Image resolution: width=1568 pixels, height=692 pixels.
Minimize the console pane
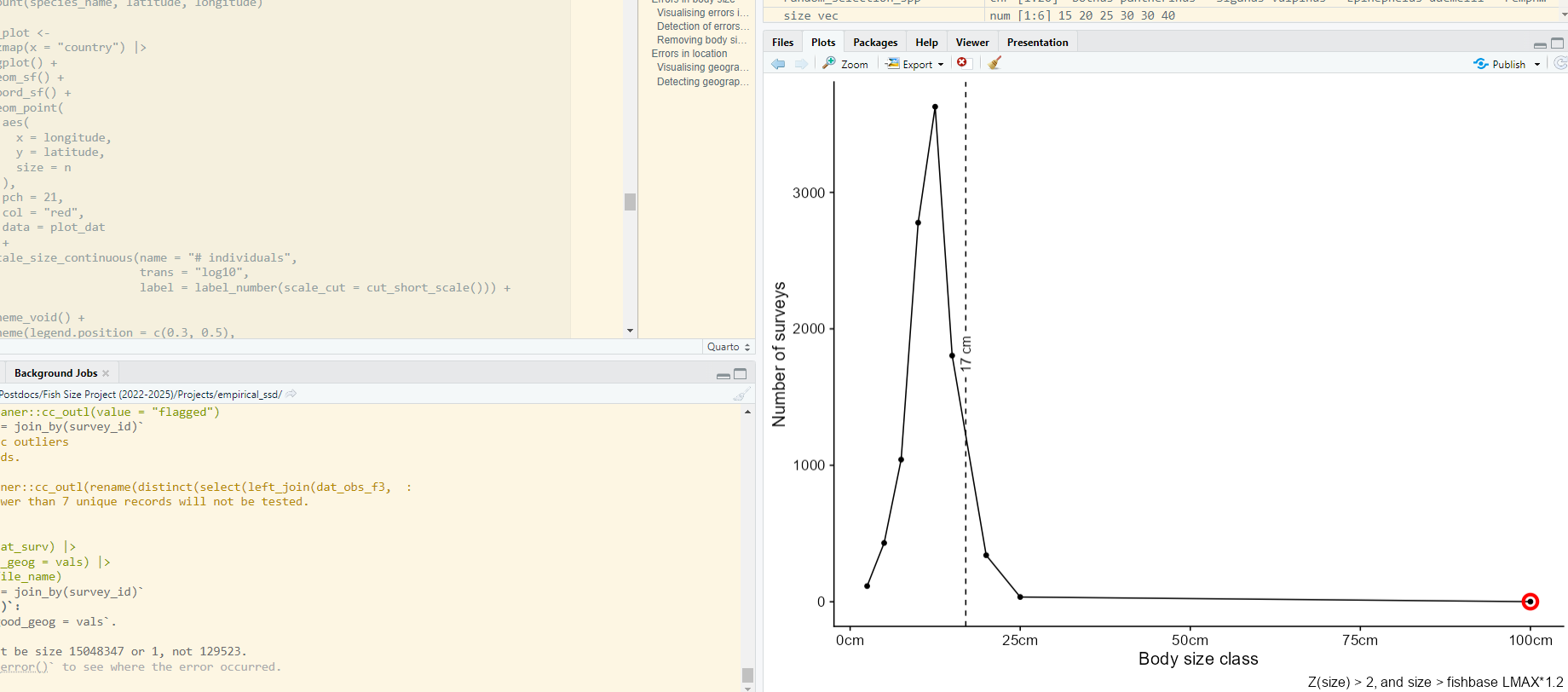pos(723,375)
